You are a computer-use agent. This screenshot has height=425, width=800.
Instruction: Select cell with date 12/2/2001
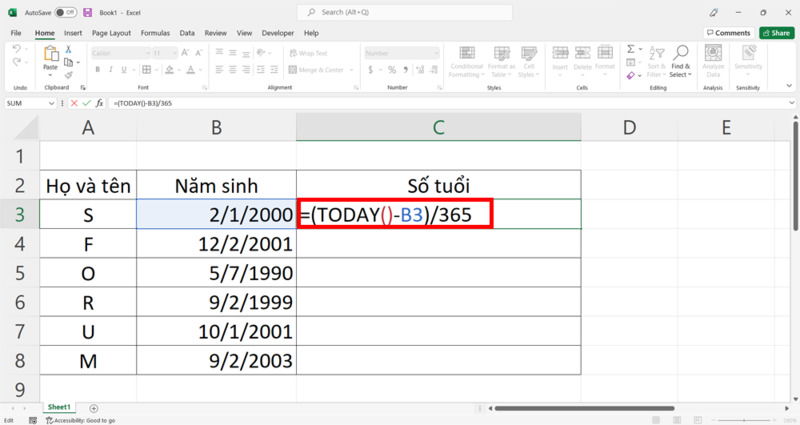point(216,244)
